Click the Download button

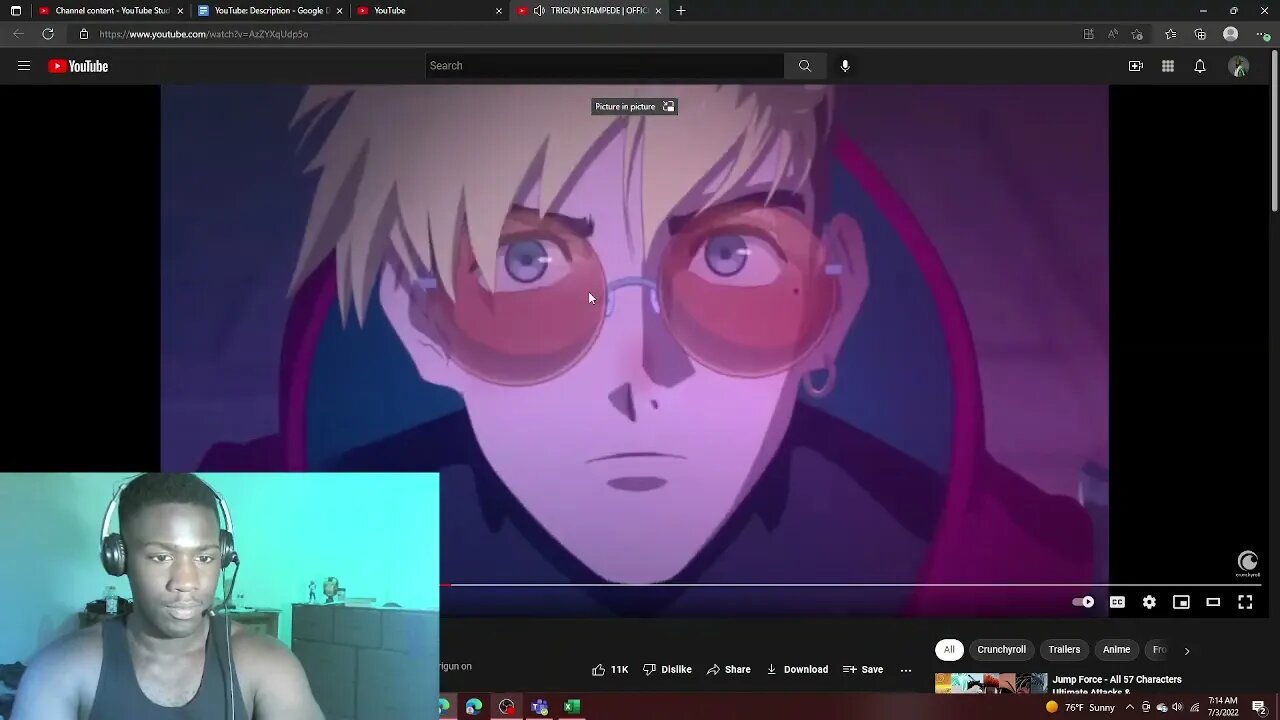click(x=797, y=669)
